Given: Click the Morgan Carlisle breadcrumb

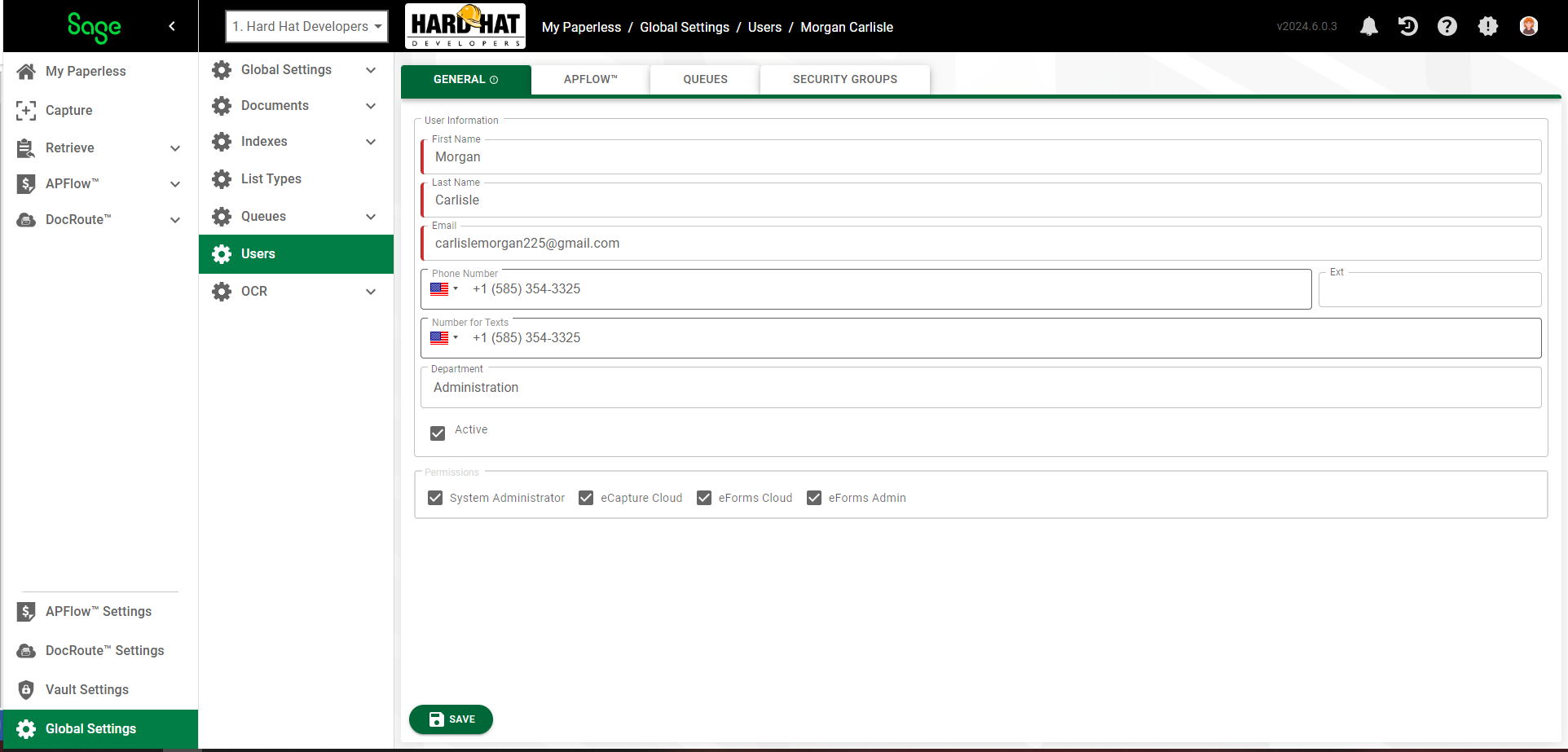Looking at the screenshot, I should pos(847,27).
